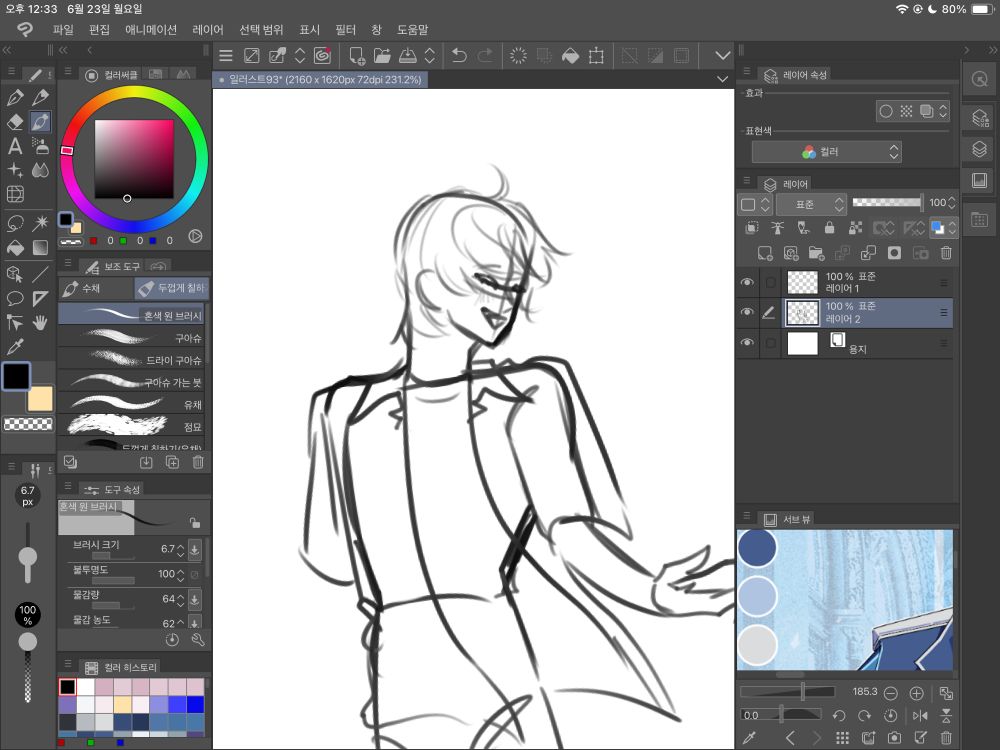This screenshot has width=1000, height=750.
Task: Toggle visibility of 용지 layer
Action: [x=747, y=342]
